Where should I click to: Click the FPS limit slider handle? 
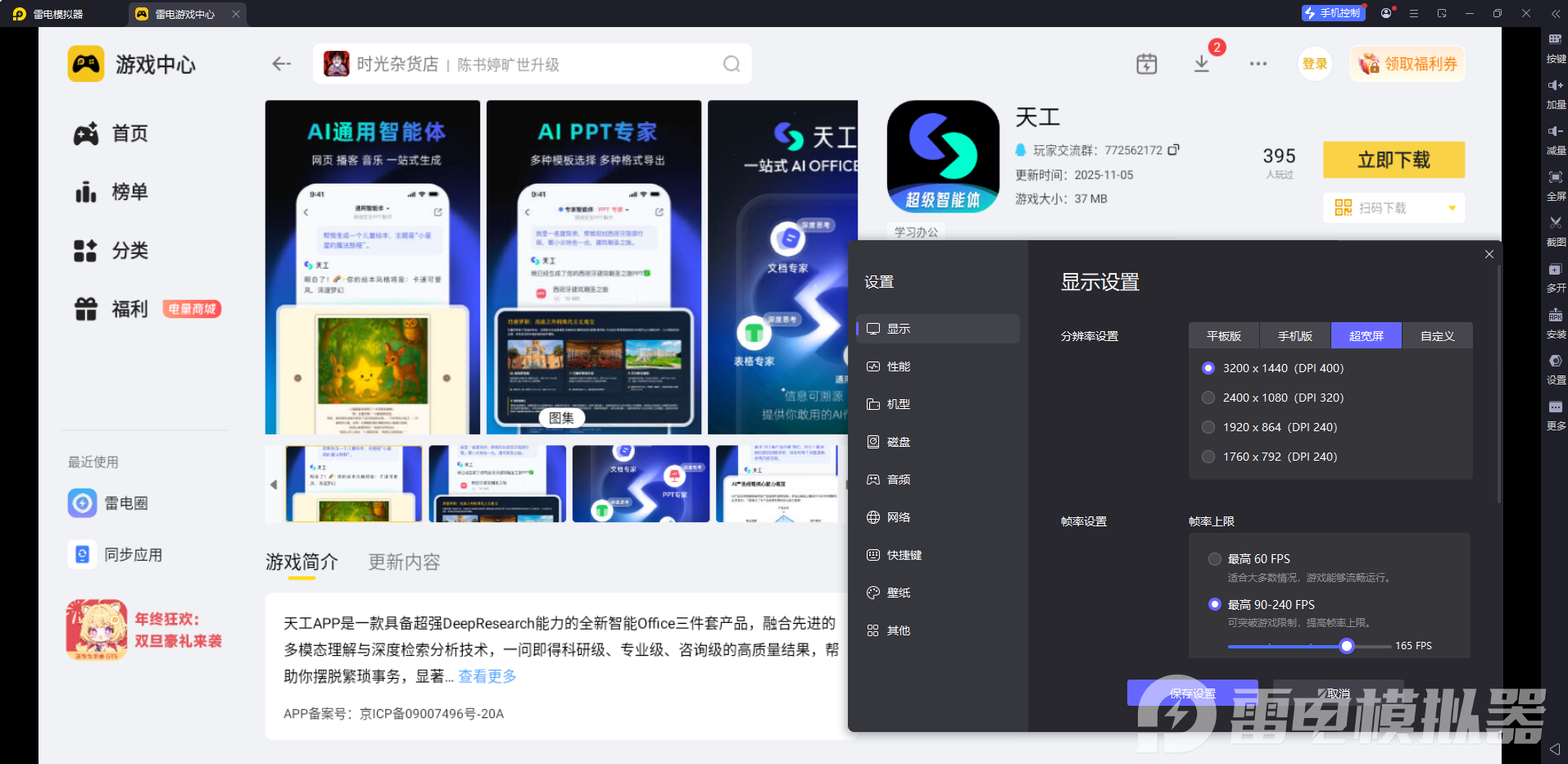(1347, 646)
